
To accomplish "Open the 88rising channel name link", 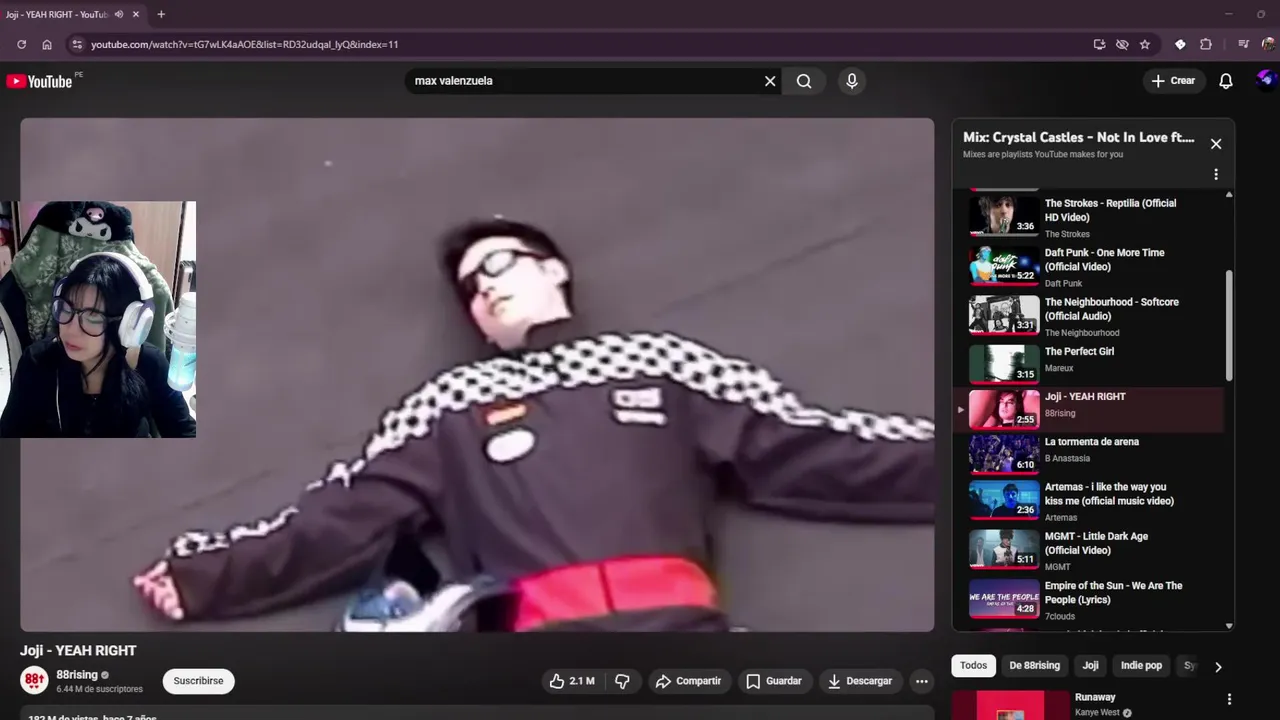I will (x=77, y=675).
